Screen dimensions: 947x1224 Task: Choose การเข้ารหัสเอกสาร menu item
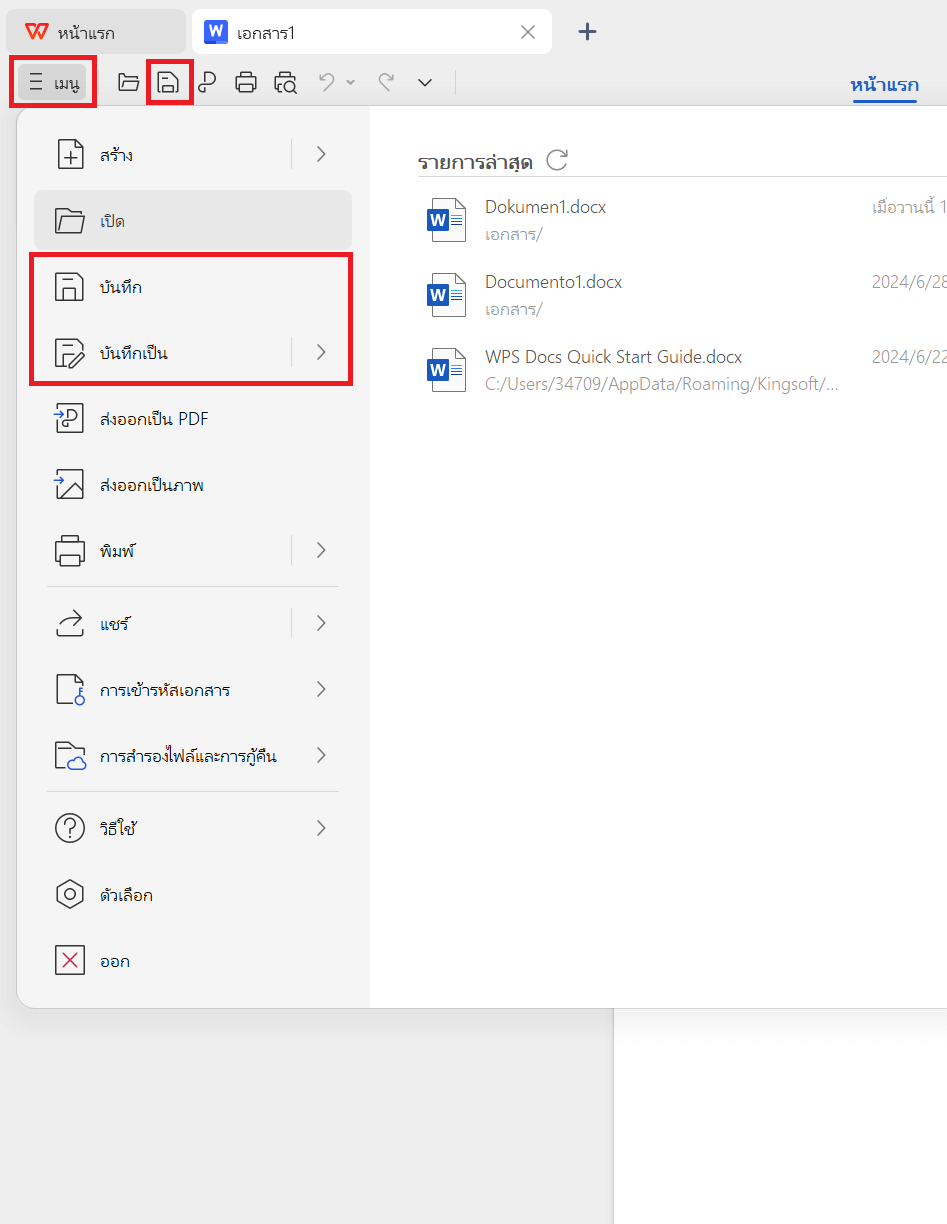[193, 690]
